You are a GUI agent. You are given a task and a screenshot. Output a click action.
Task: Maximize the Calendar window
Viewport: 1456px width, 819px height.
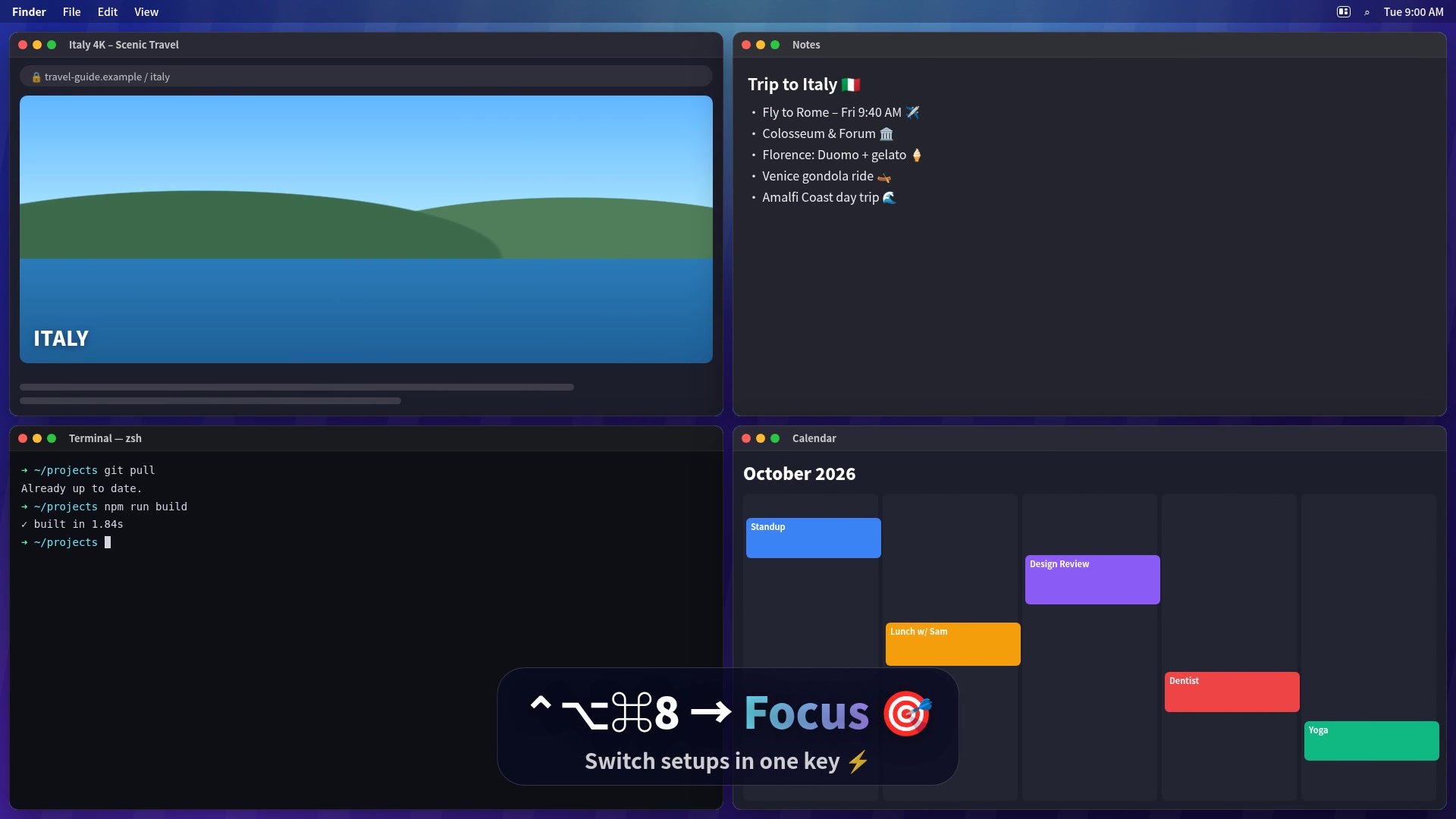(x=775, y=438)
